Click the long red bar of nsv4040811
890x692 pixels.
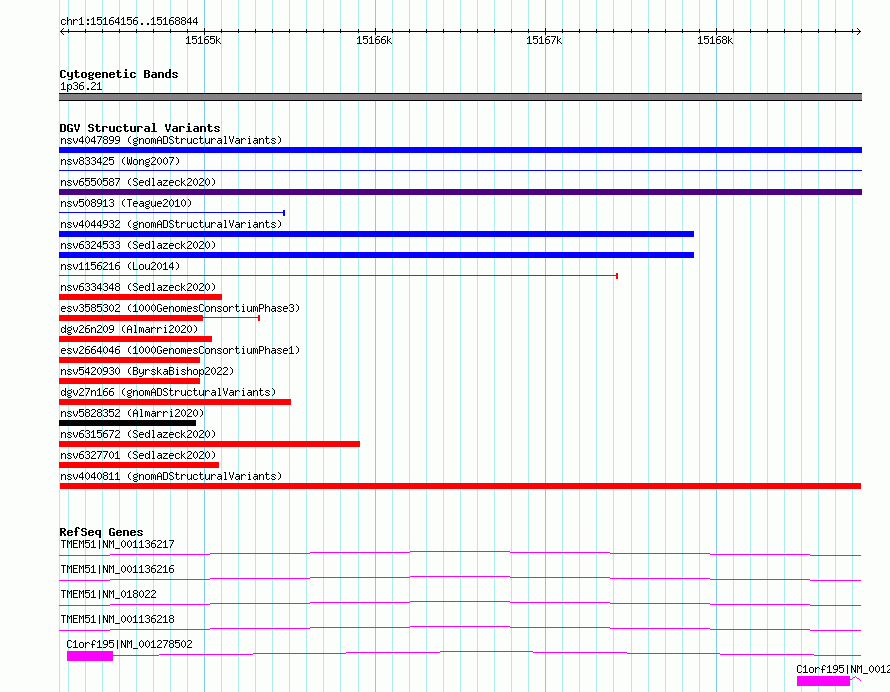[x=460, y=486]
